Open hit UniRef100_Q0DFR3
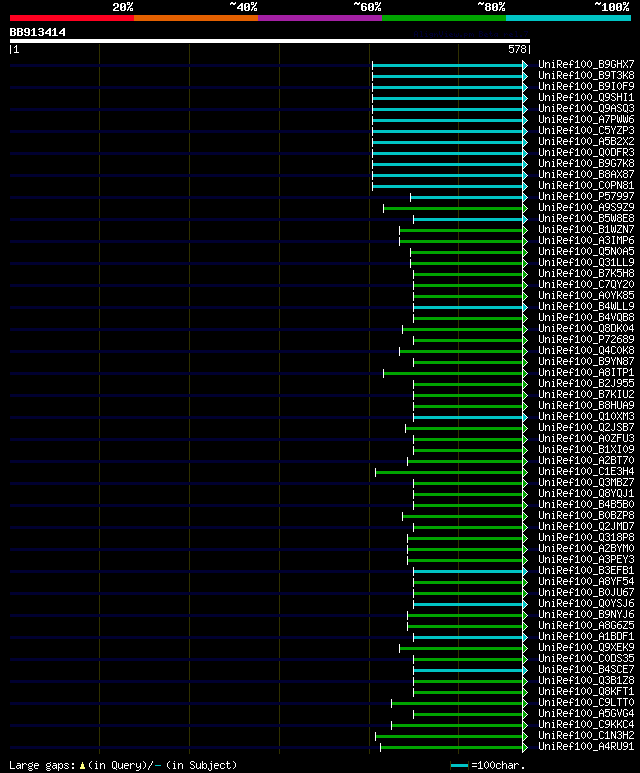640x773 pixels. [x=586, y=153]
